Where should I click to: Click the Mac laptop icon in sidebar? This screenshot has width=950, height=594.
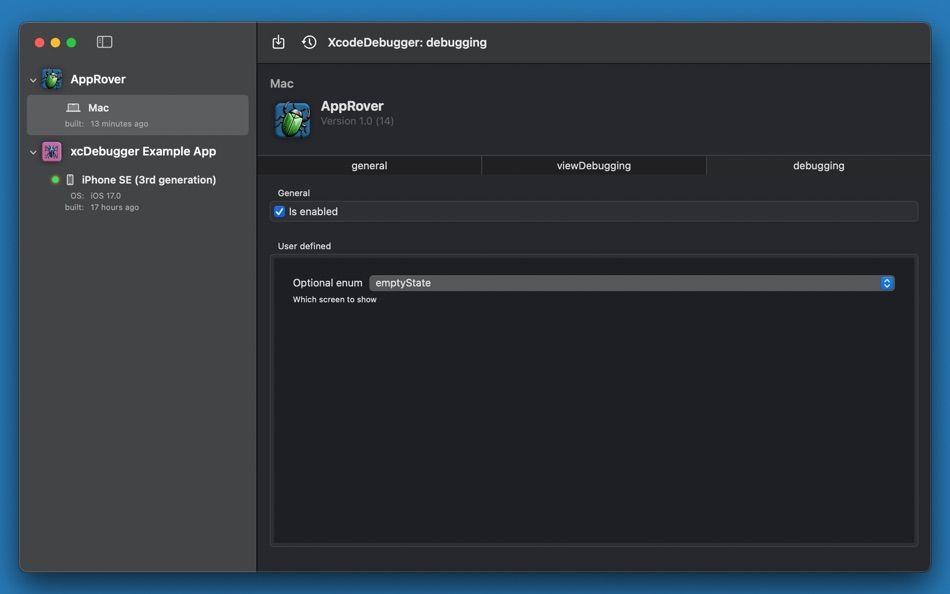pyautogui.click(x=73, y=108)
